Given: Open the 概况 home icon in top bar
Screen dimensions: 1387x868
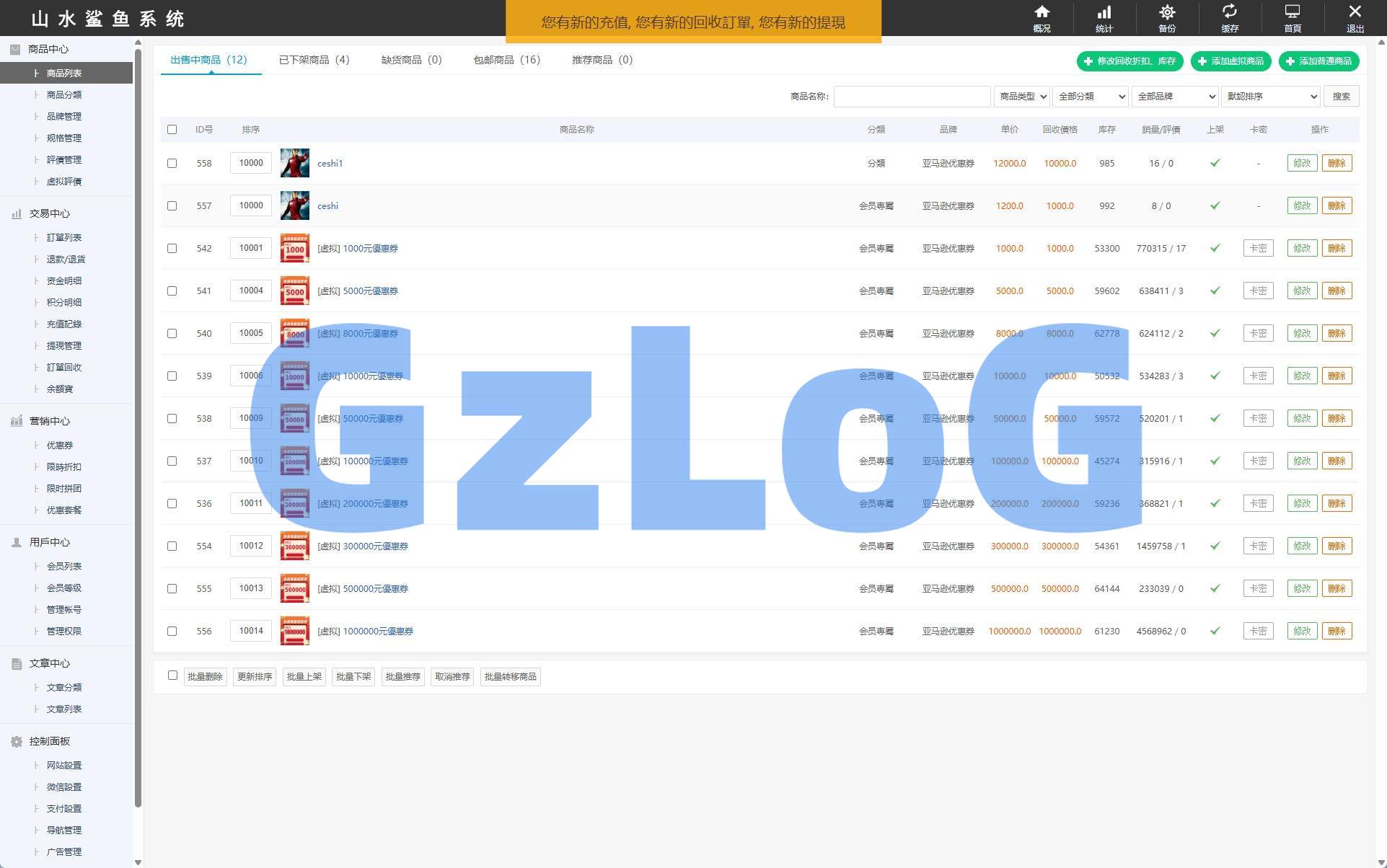Looking at the screenshot, I should [x=1042, y=12].
